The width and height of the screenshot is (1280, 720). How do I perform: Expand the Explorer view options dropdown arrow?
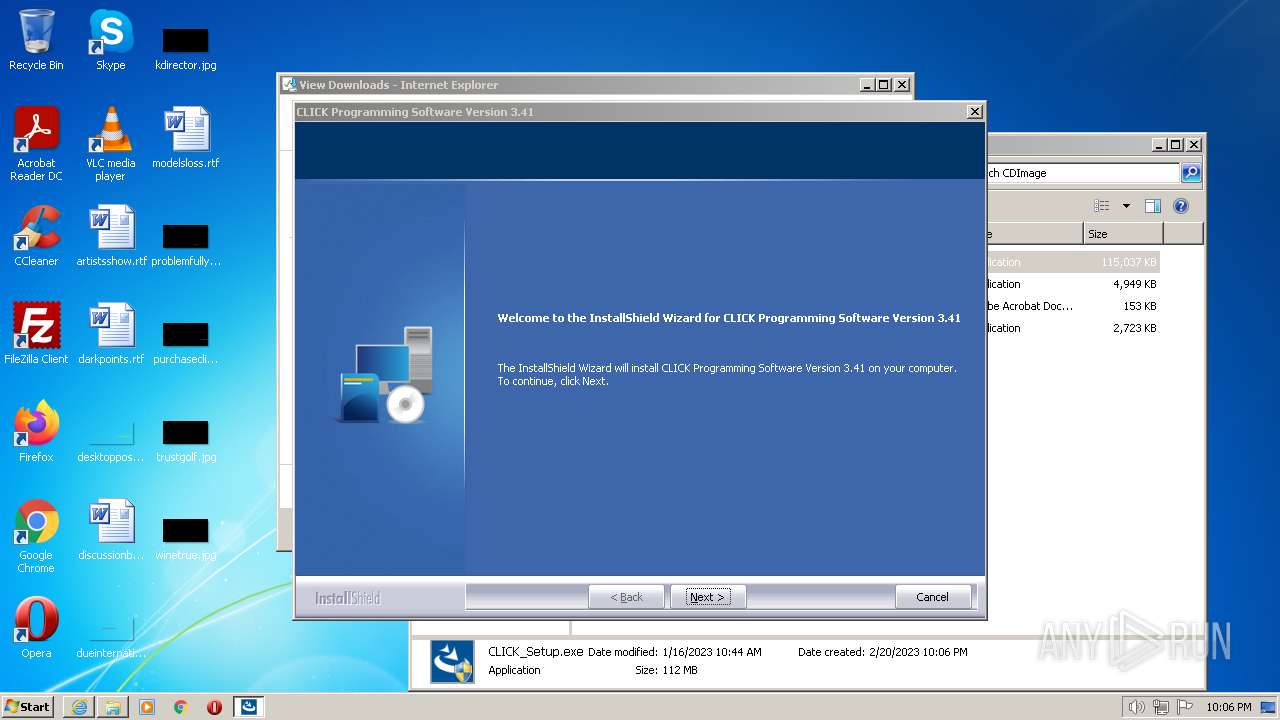point(1126,206)
